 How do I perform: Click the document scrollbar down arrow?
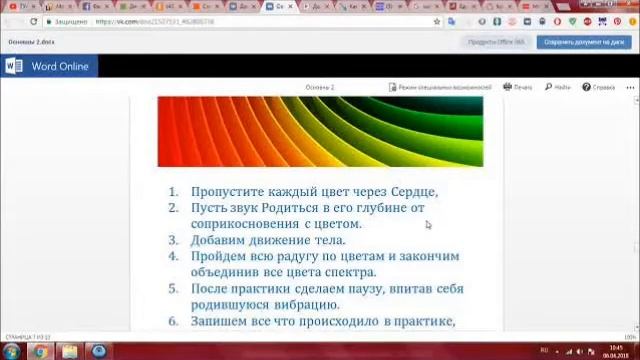(x=636, y=328)
